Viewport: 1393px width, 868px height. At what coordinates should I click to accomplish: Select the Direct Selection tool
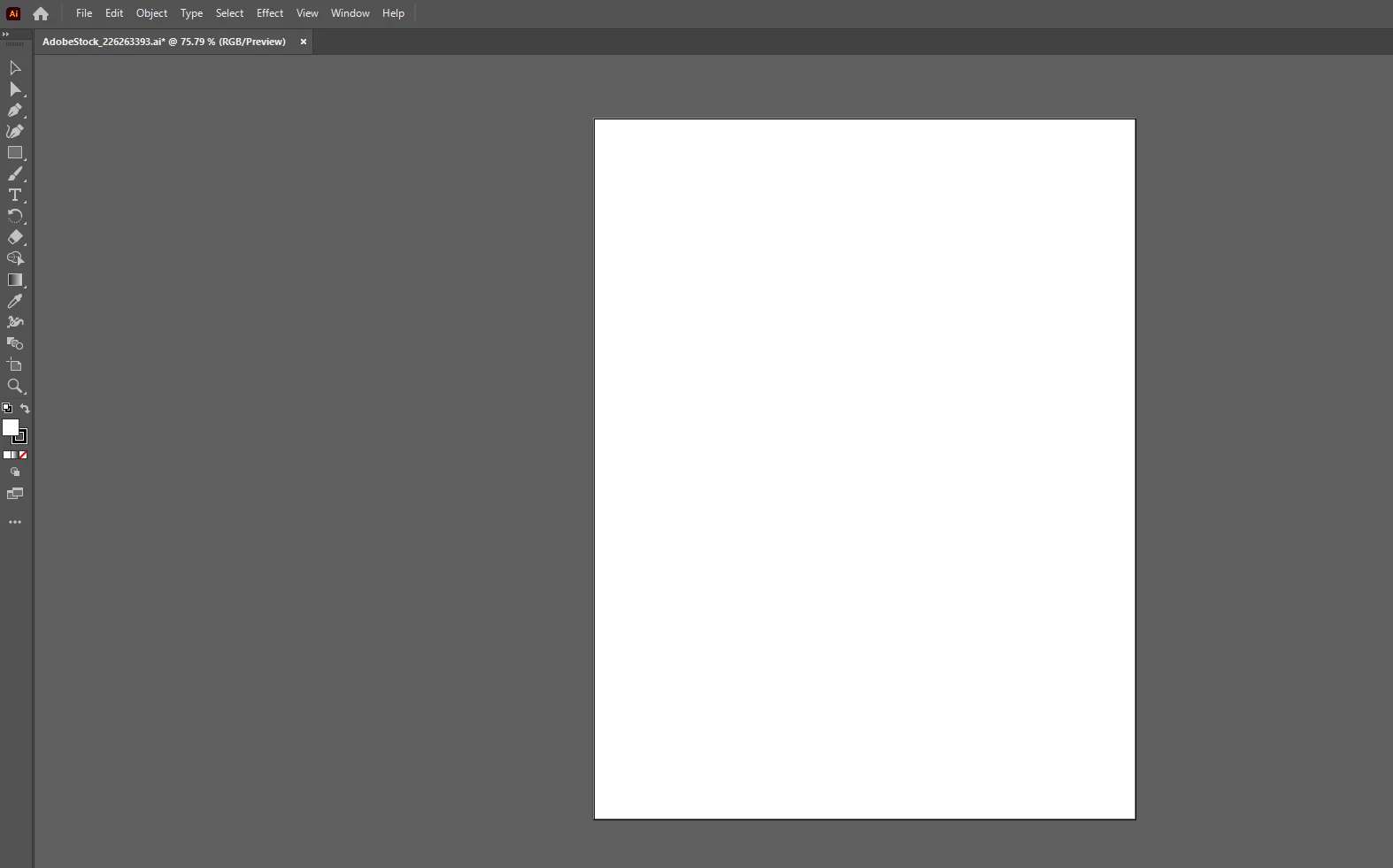pyautogui.click(x=15, y=89)
